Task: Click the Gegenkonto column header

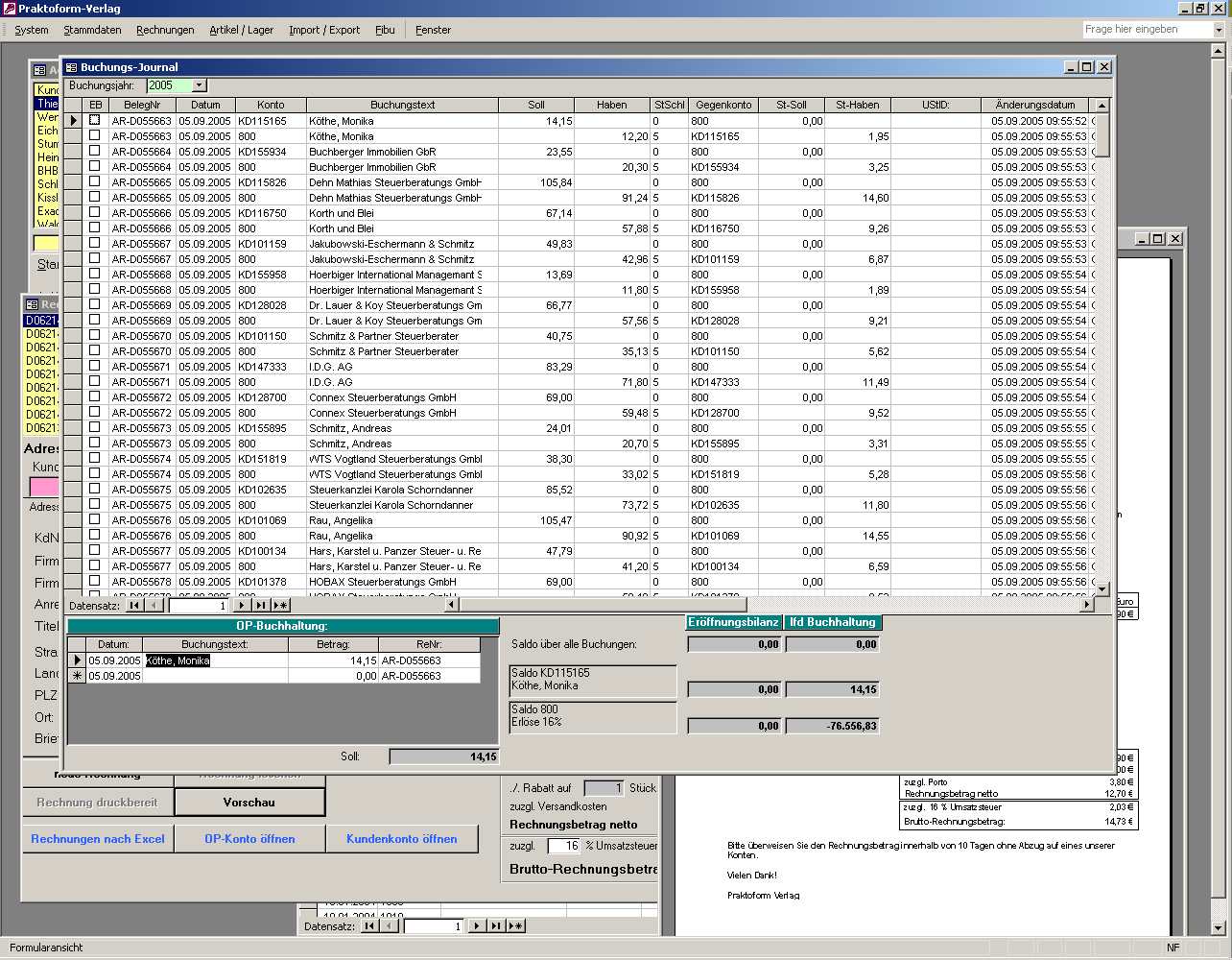Action: click(723, 105)
